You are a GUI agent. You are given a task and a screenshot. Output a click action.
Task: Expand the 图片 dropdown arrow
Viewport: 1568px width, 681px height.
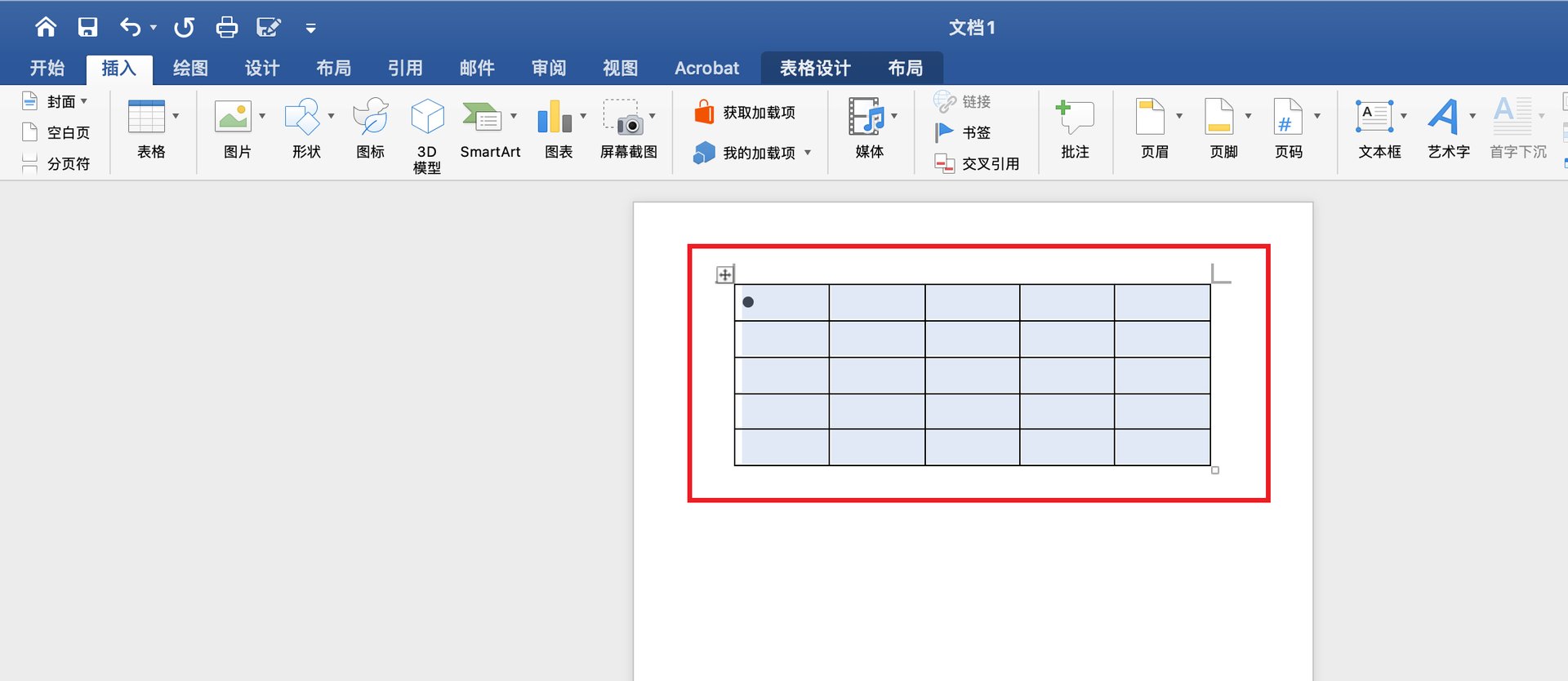tap(262, 116)
